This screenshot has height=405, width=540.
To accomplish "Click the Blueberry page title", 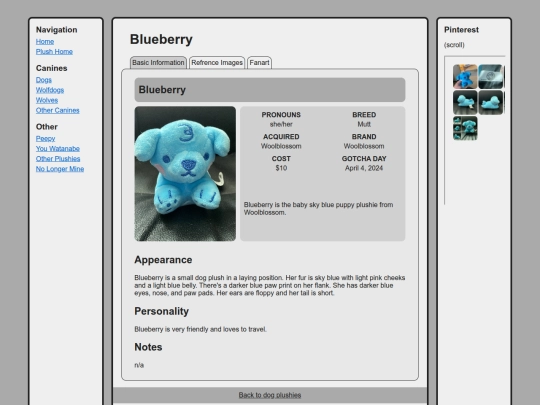I will coord(161,39).
